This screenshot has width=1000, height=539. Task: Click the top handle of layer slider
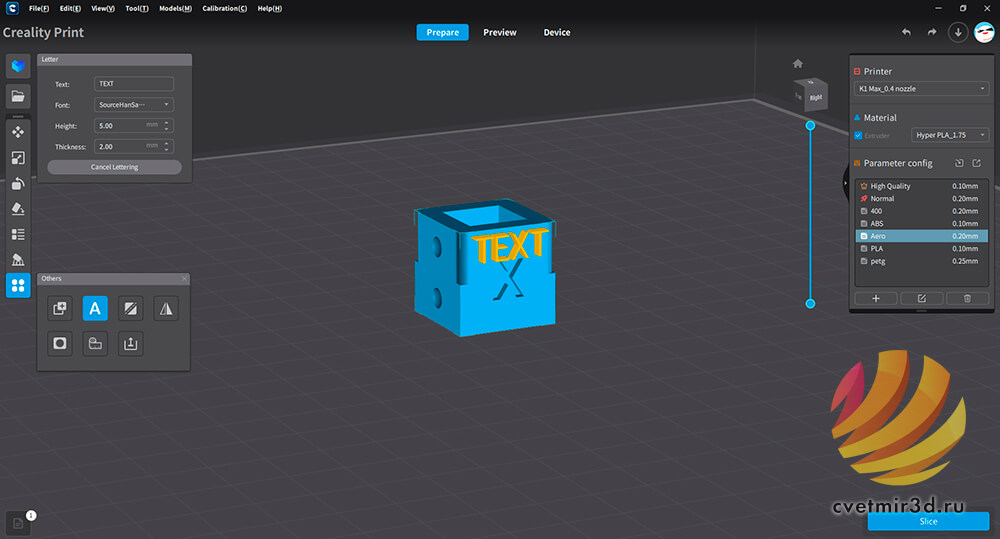(x=811, y=126)
